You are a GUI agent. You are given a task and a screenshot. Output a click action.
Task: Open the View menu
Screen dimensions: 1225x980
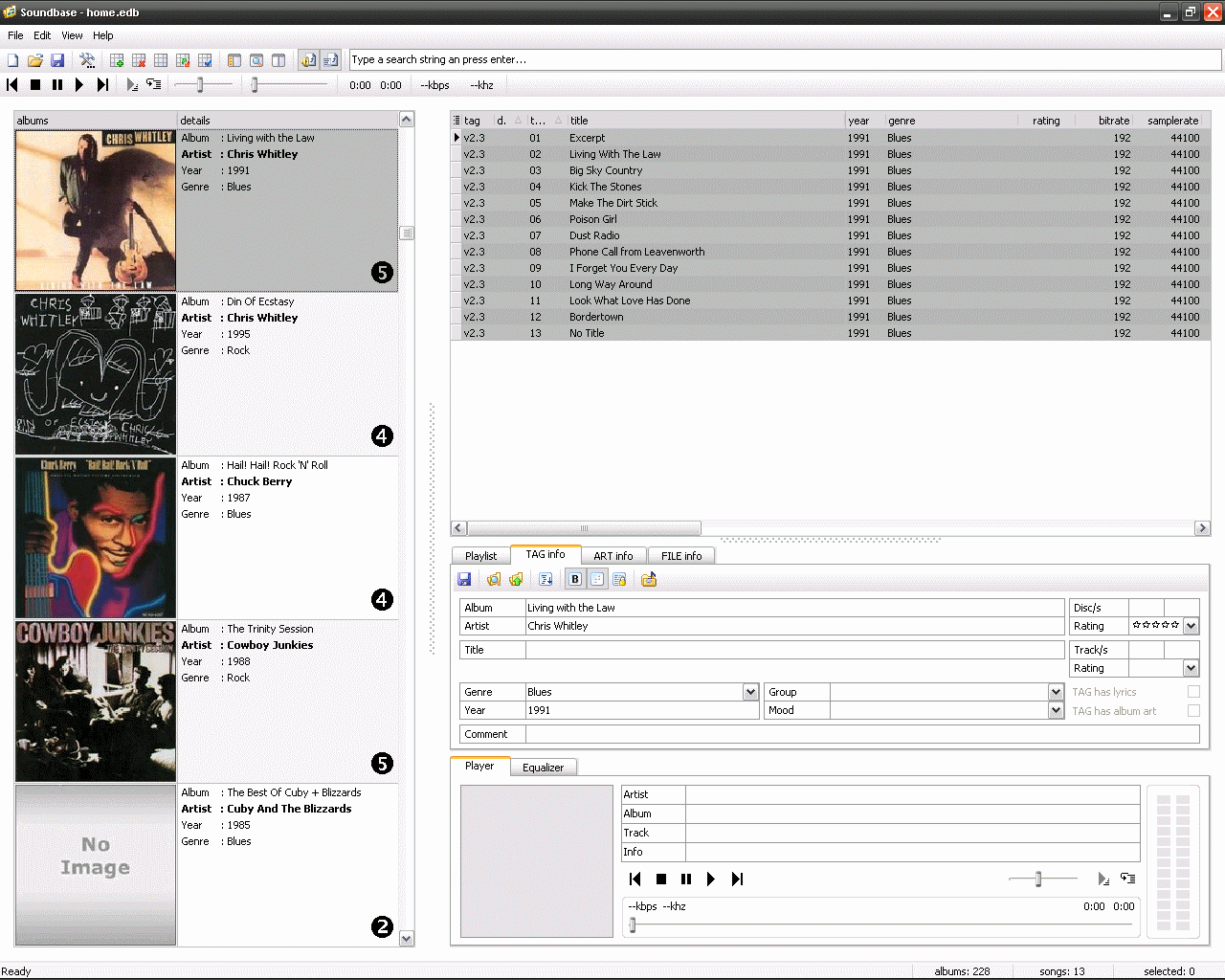(72, 35)
